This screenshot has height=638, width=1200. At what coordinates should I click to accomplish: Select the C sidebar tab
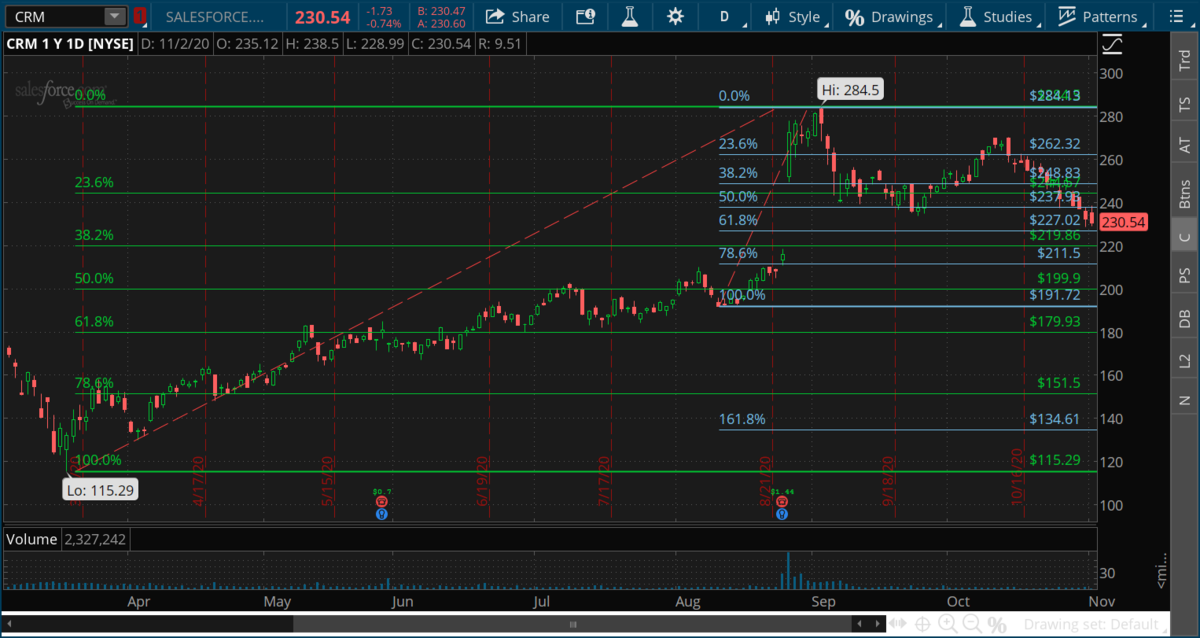[x=1185, y=236]
